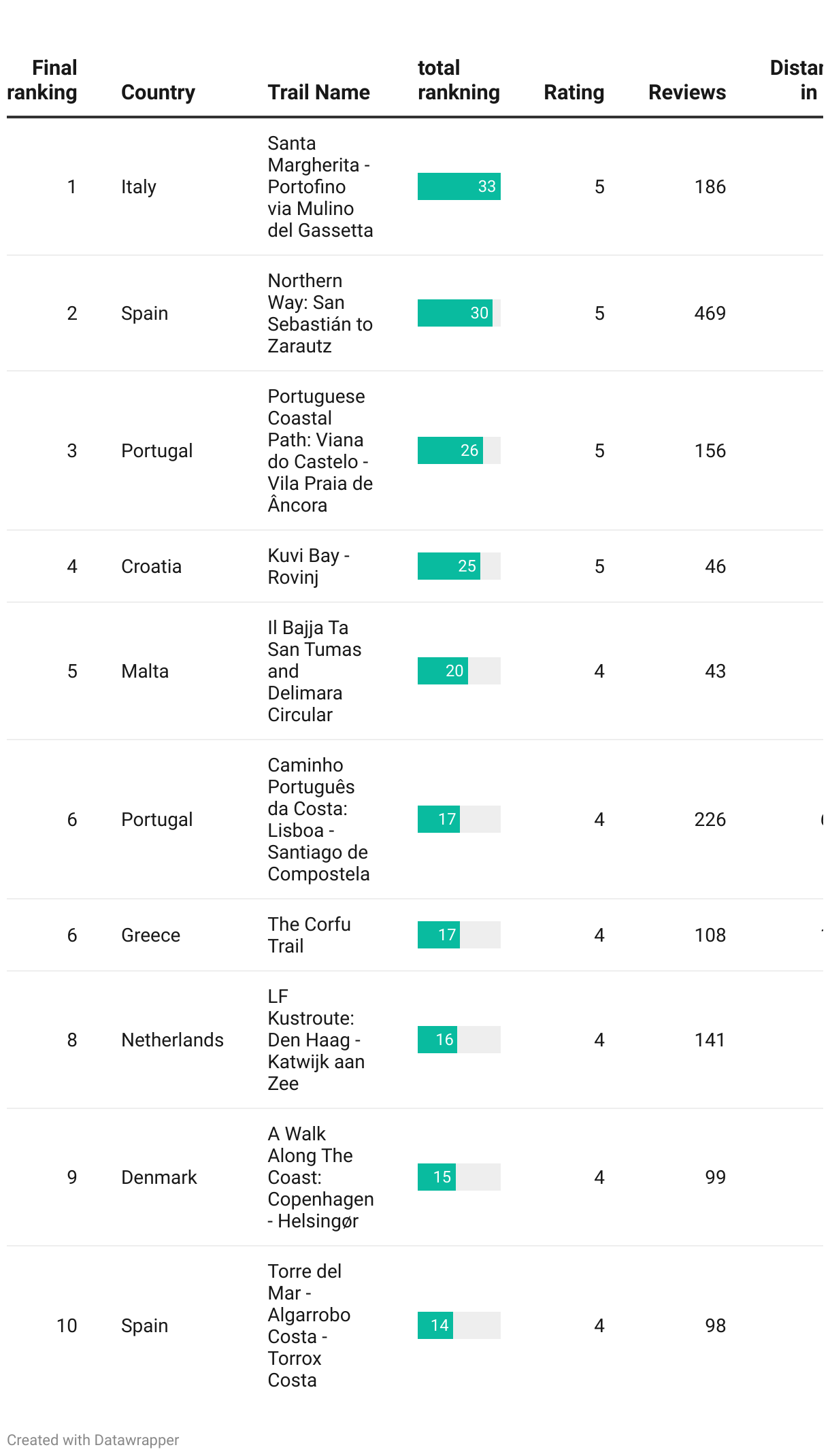
Task: Click the total rankning column header
Action: (x=459, y=80)
